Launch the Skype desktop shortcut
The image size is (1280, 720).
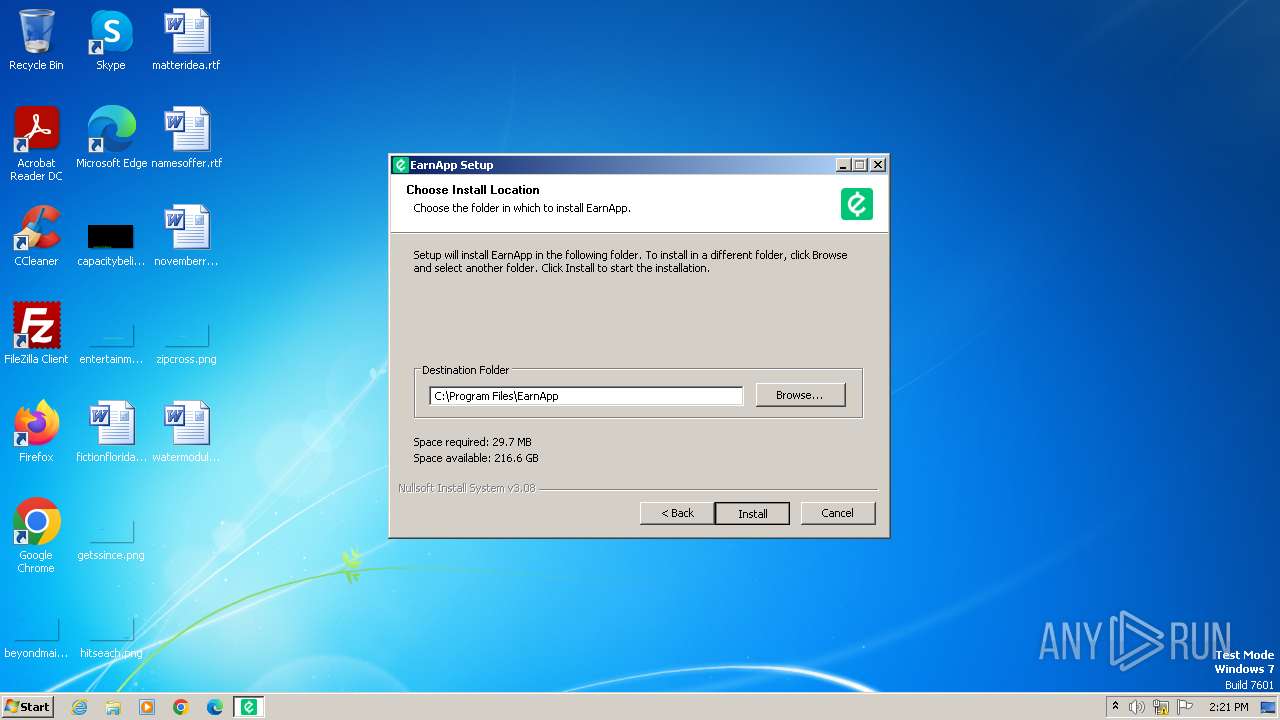pyautogui.click(x=111, y=40)
